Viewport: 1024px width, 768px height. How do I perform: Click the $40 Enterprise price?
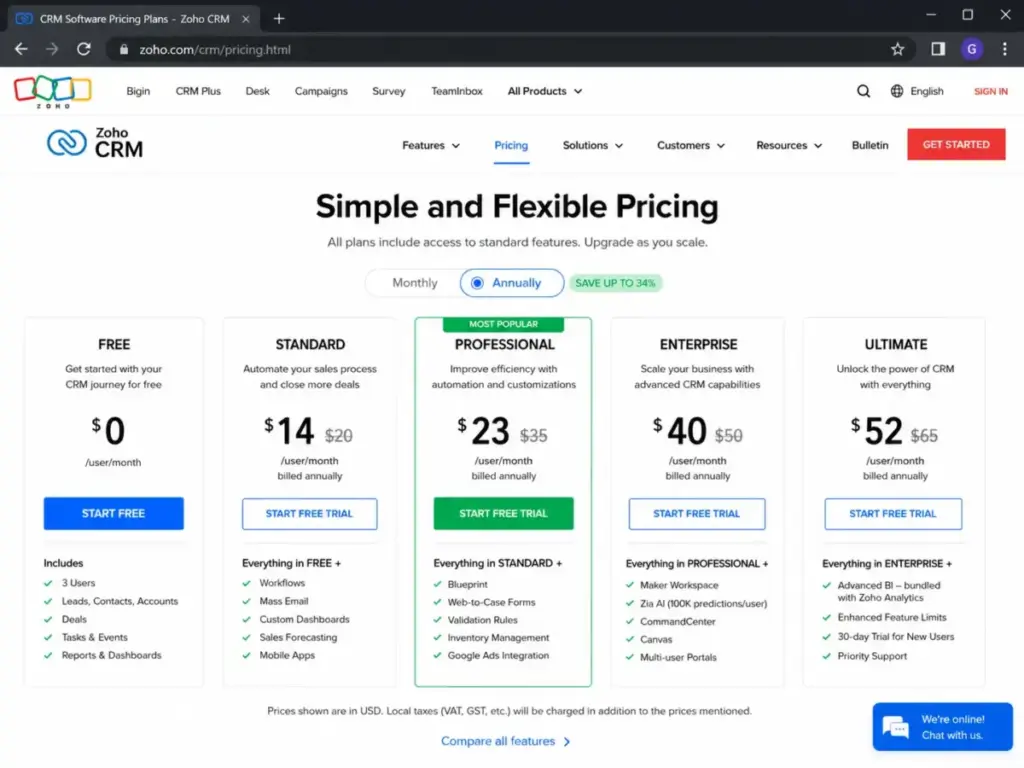click(x=680, y=431)
